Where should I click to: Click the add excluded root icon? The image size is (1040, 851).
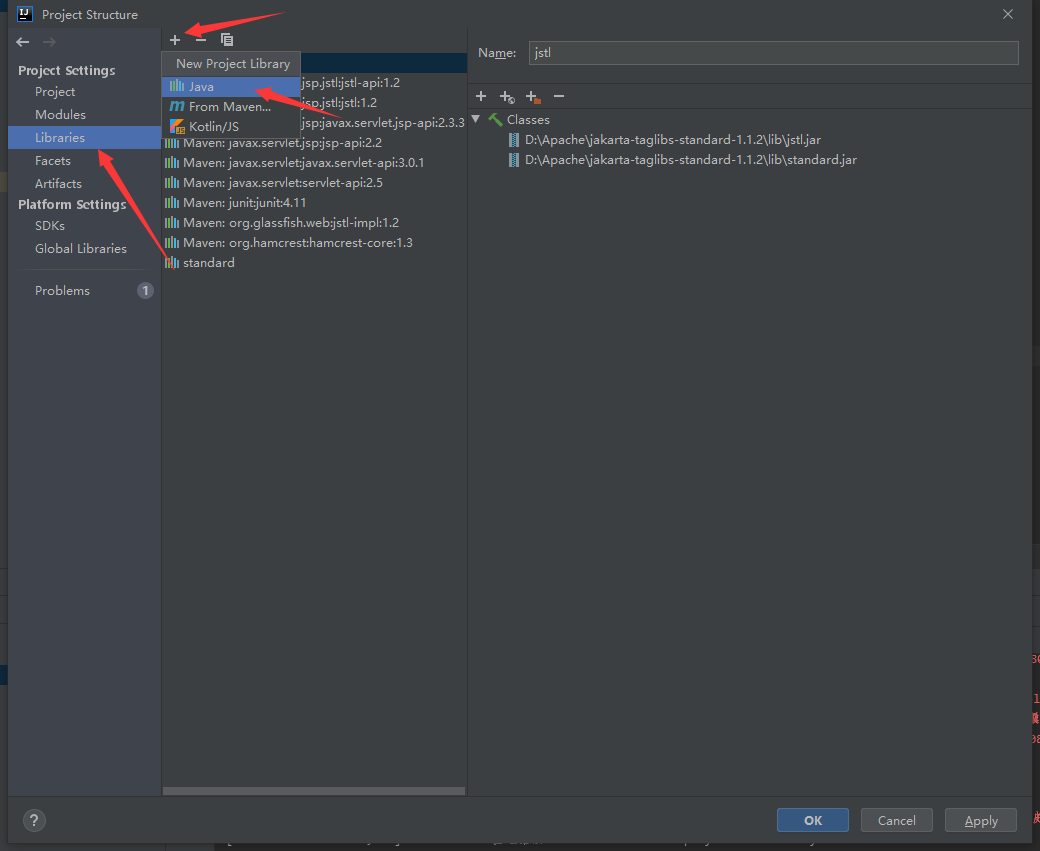click(533, 97)
